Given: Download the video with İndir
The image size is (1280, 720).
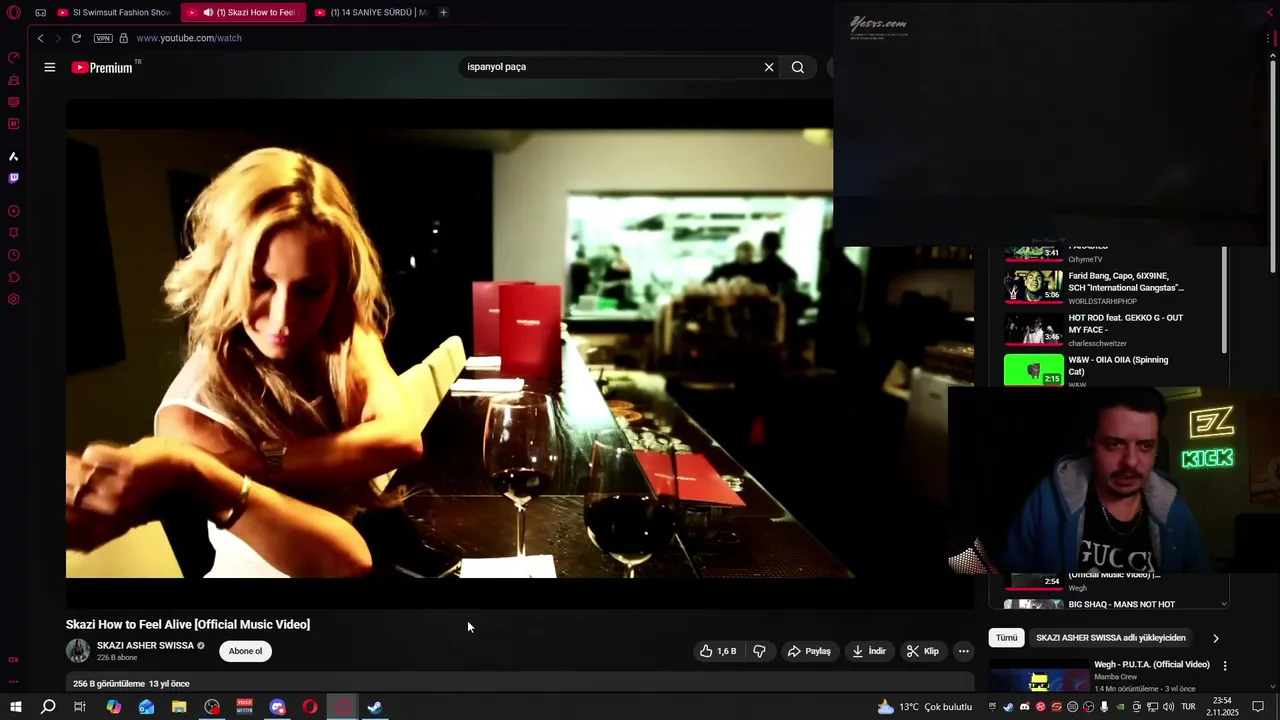Looking at the screenshot, I should point(869,651).
